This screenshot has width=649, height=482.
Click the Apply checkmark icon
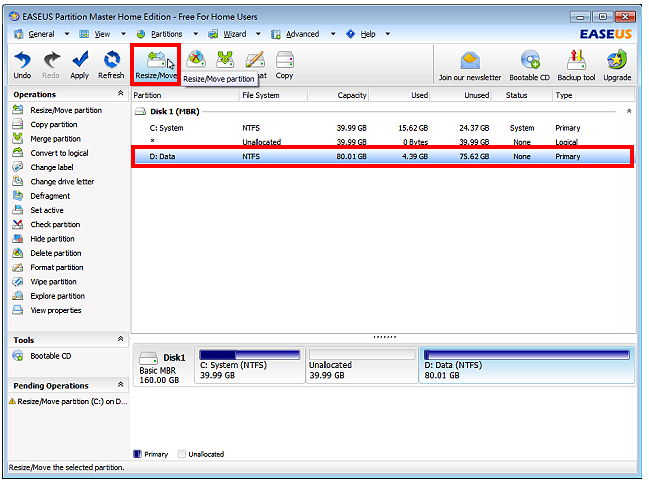(x=80, y=60)
